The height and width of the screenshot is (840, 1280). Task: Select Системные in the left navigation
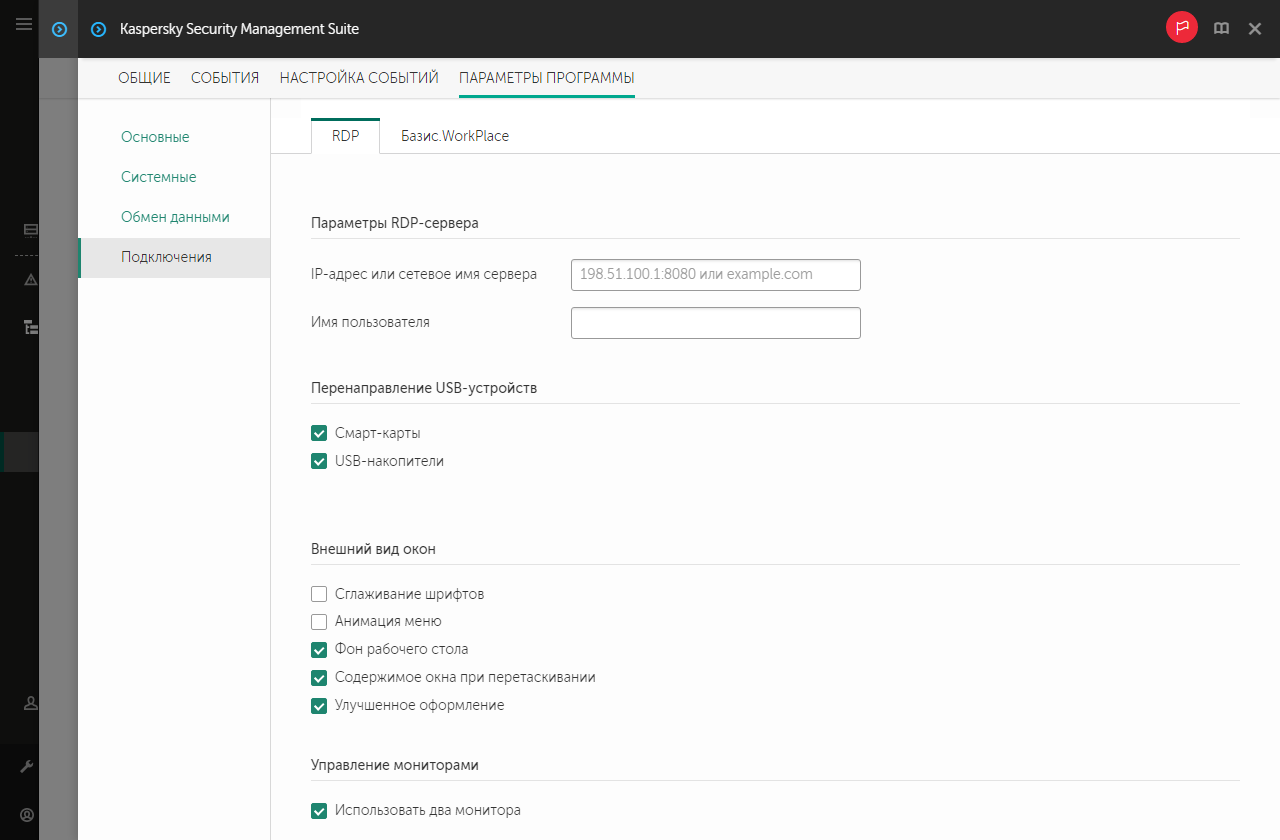click(158, 177)
